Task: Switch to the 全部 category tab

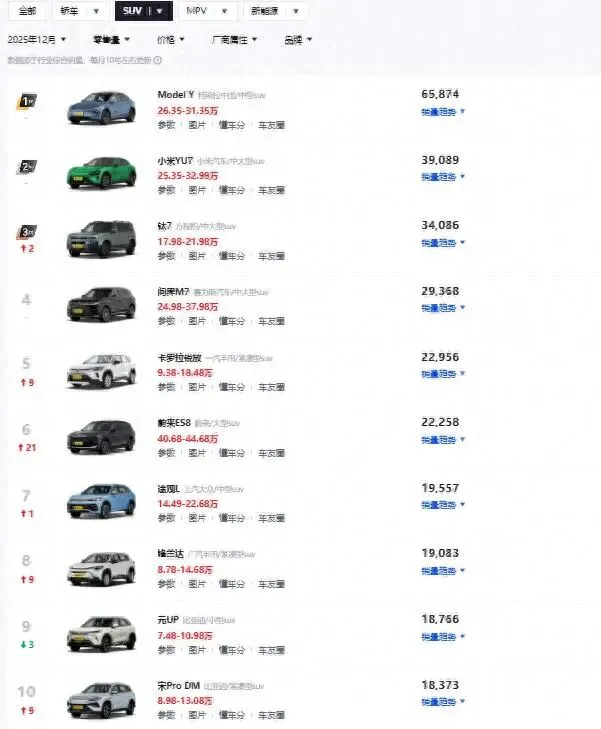Action: tap(27, 11)
